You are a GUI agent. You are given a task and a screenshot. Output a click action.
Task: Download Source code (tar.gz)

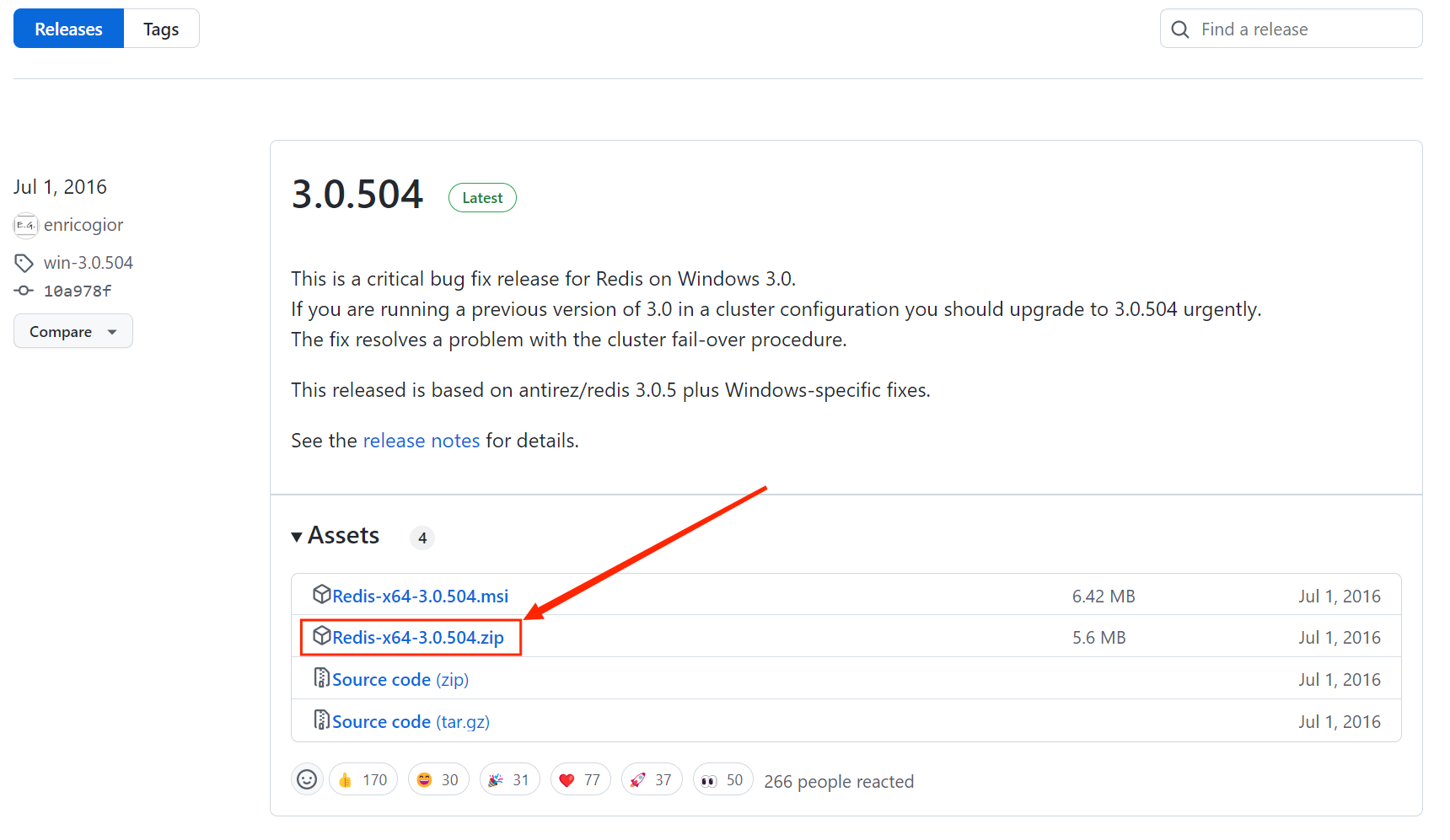pos(411,722)
